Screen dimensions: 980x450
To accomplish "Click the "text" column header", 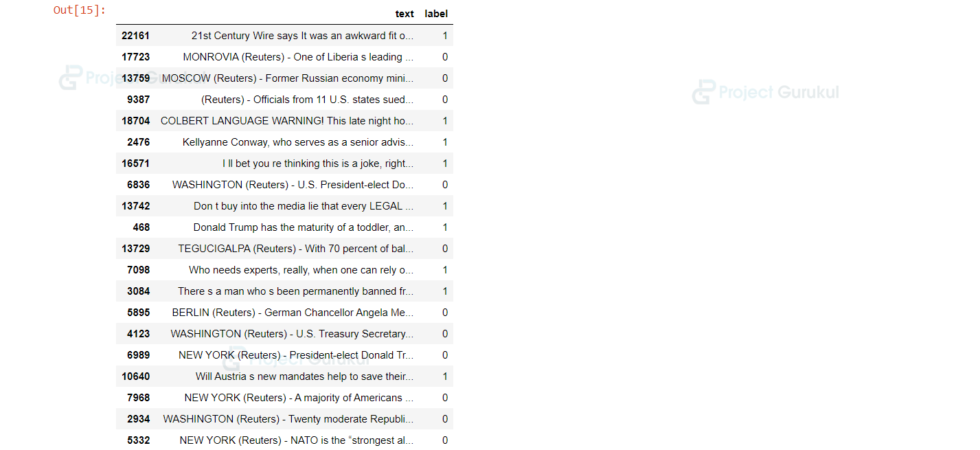I will coord(404,14).
